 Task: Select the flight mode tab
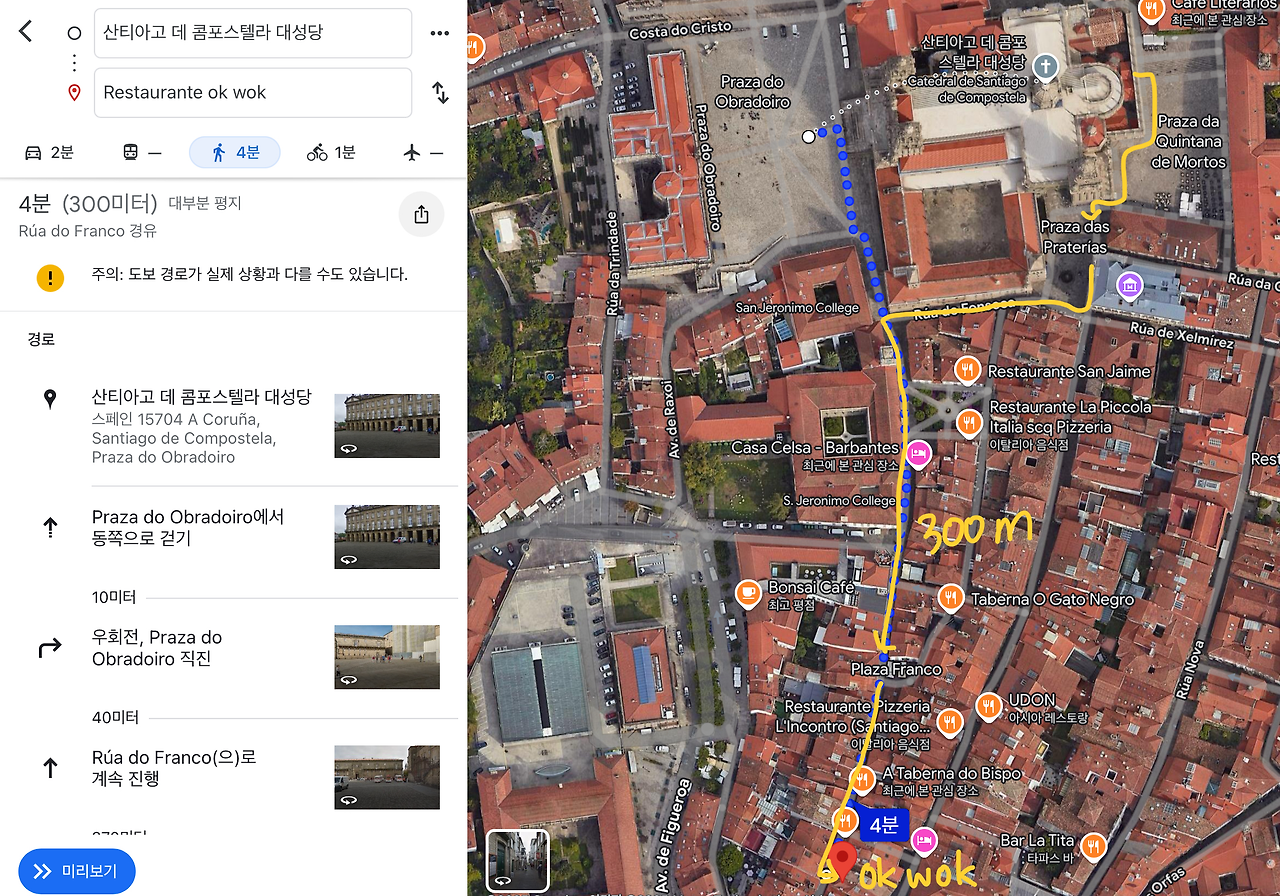422,152
